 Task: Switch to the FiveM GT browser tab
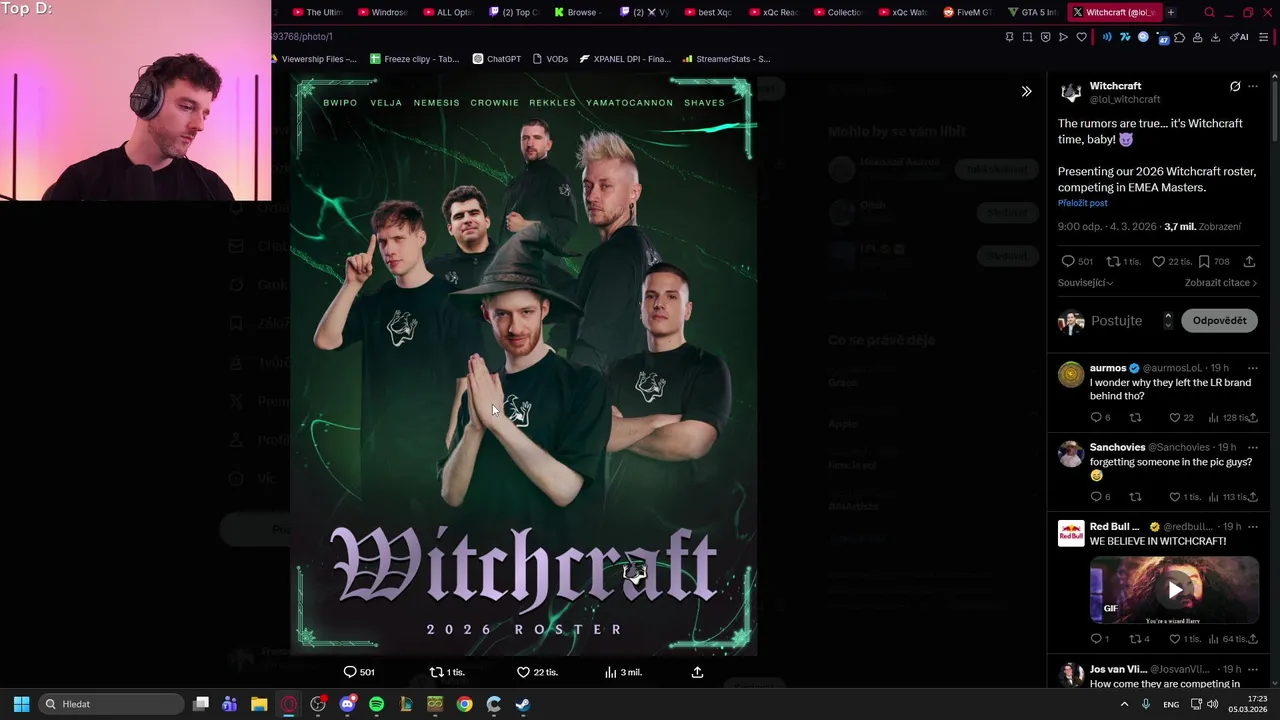967,12
